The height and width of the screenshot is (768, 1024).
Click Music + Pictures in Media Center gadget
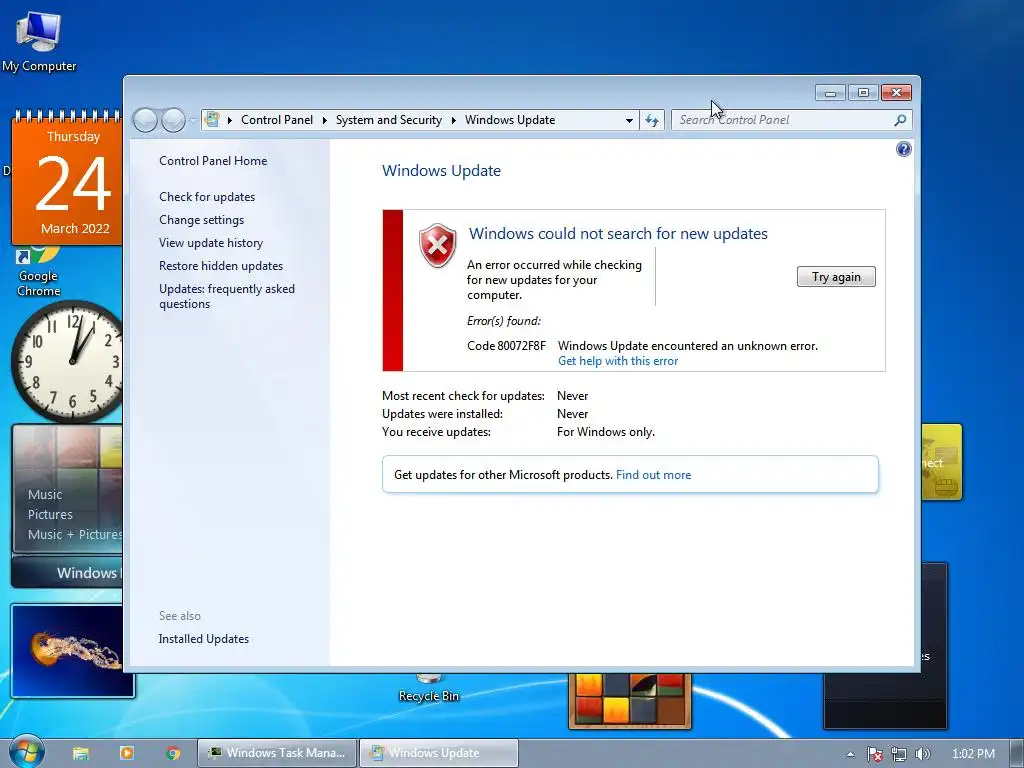[x=74, y=534]
